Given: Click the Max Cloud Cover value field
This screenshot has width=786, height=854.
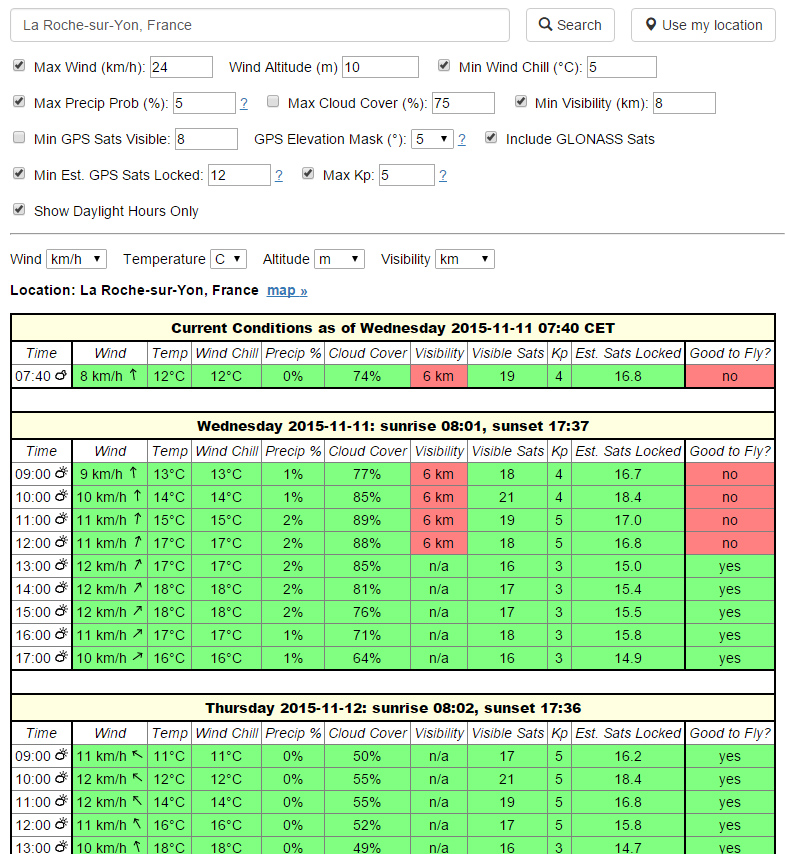Looking at the screenshot, I should click(x=464, y=103).
